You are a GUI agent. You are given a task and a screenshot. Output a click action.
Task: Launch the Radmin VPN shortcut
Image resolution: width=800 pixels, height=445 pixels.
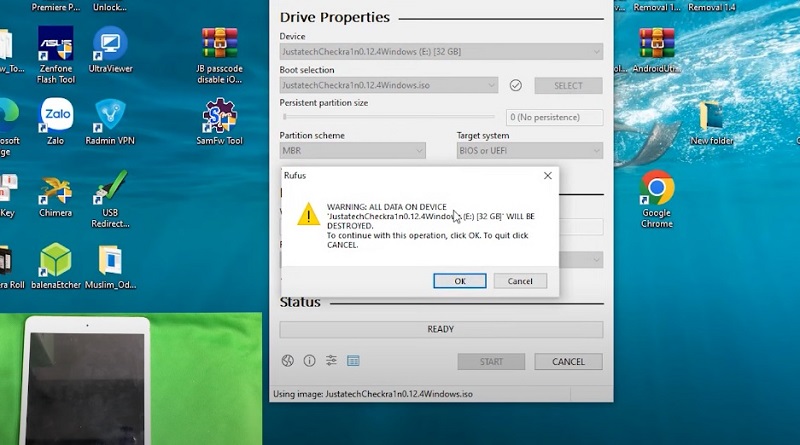(x=110, y=120)
